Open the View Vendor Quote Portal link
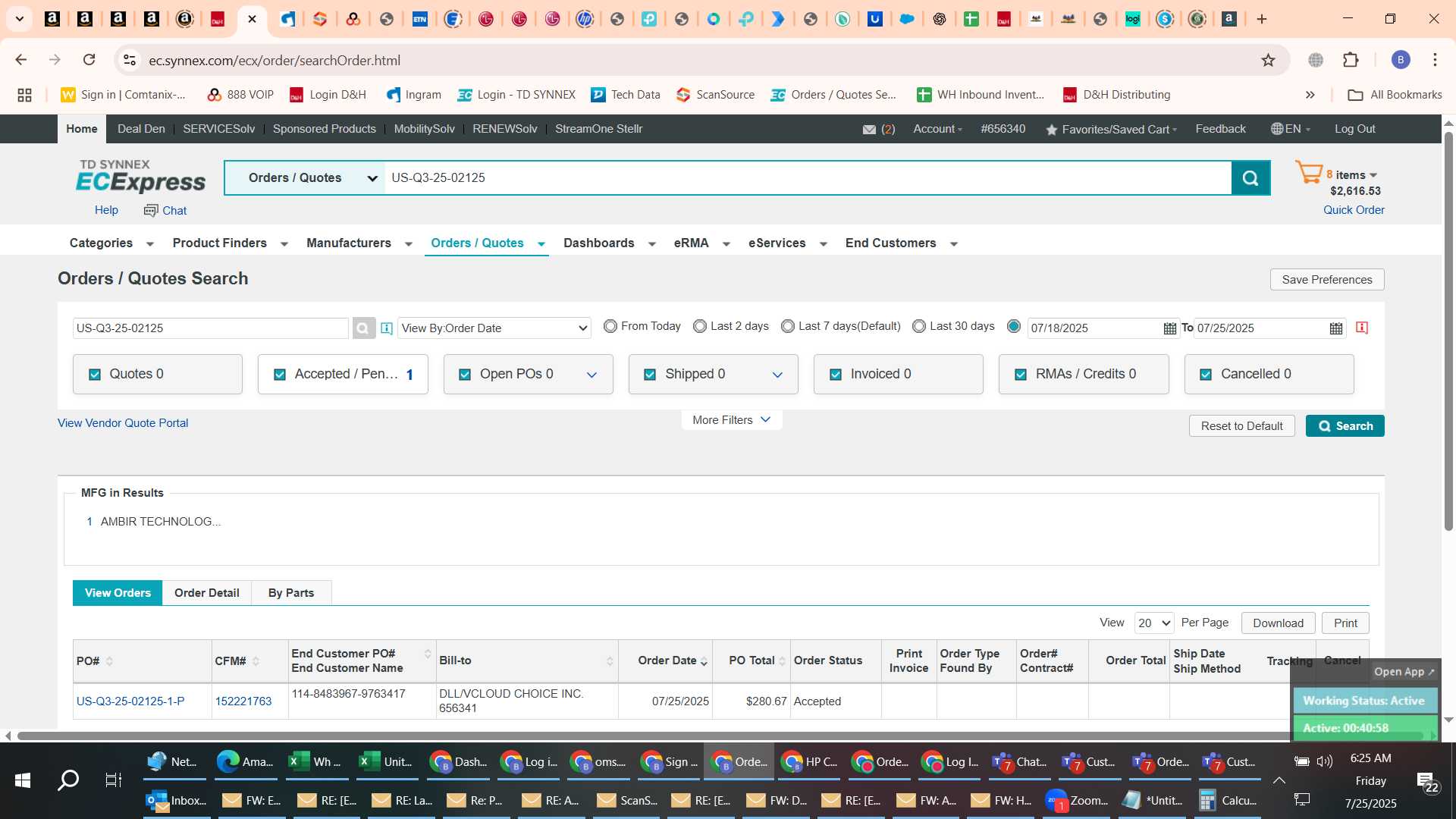The width and height of the screenshot is (1456, 819). click(x=123, y=423)
